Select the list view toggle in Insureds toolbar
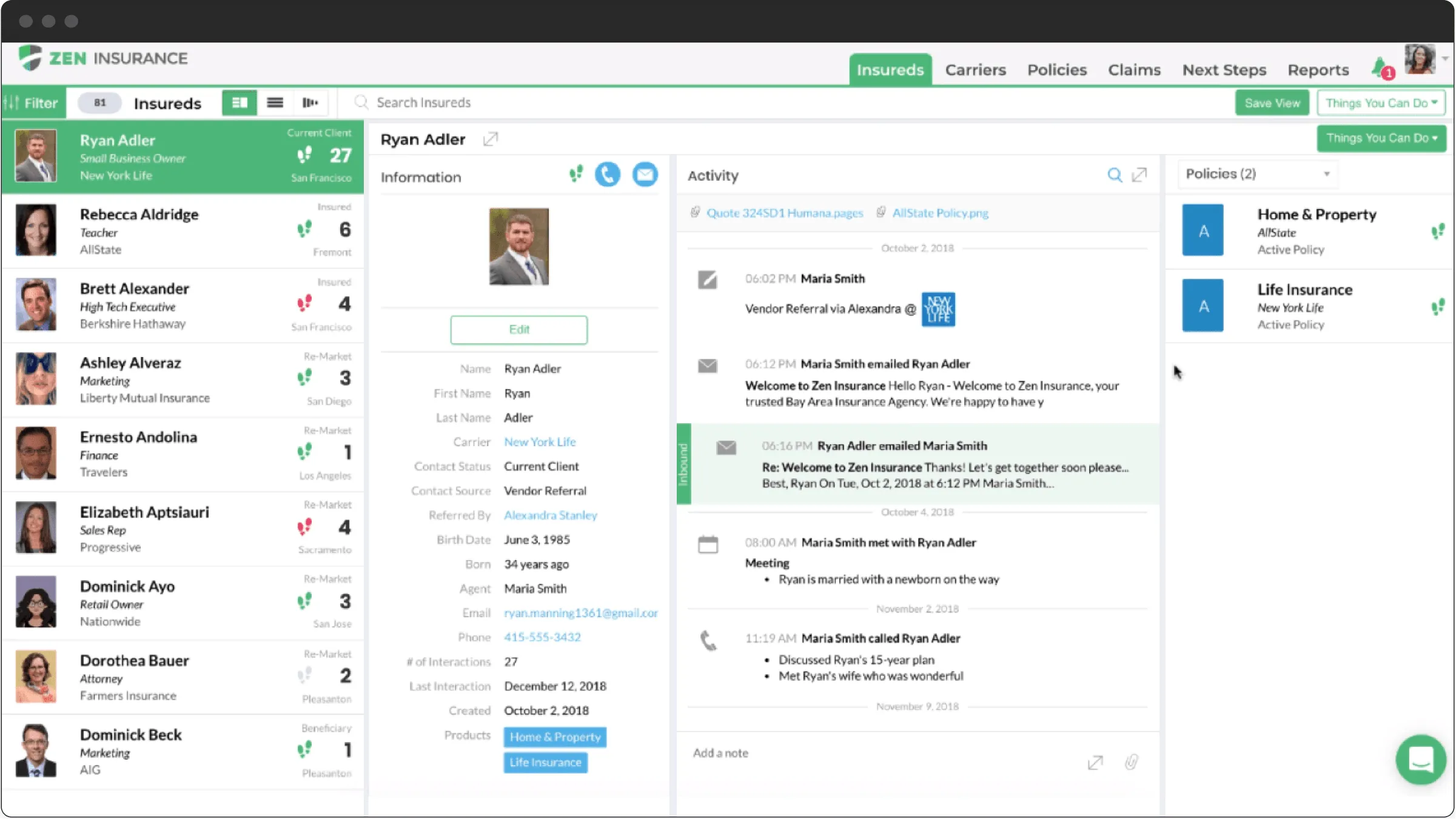The height and width of the screenshot is (819, 1456). pos(275,102)
